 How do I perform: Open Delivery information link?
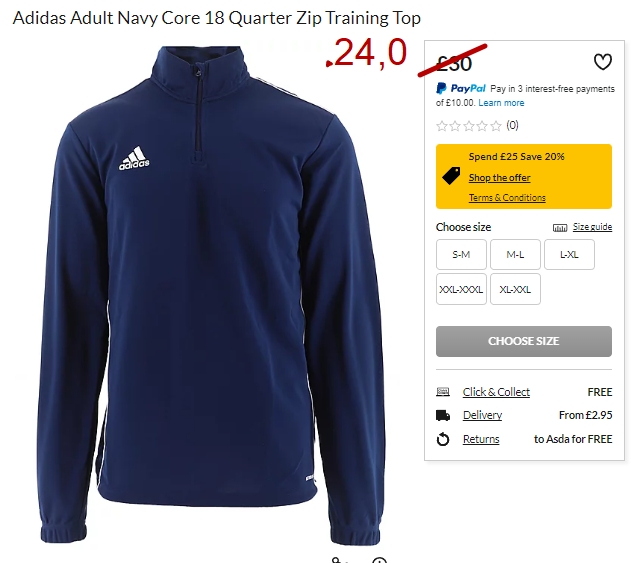482,415
